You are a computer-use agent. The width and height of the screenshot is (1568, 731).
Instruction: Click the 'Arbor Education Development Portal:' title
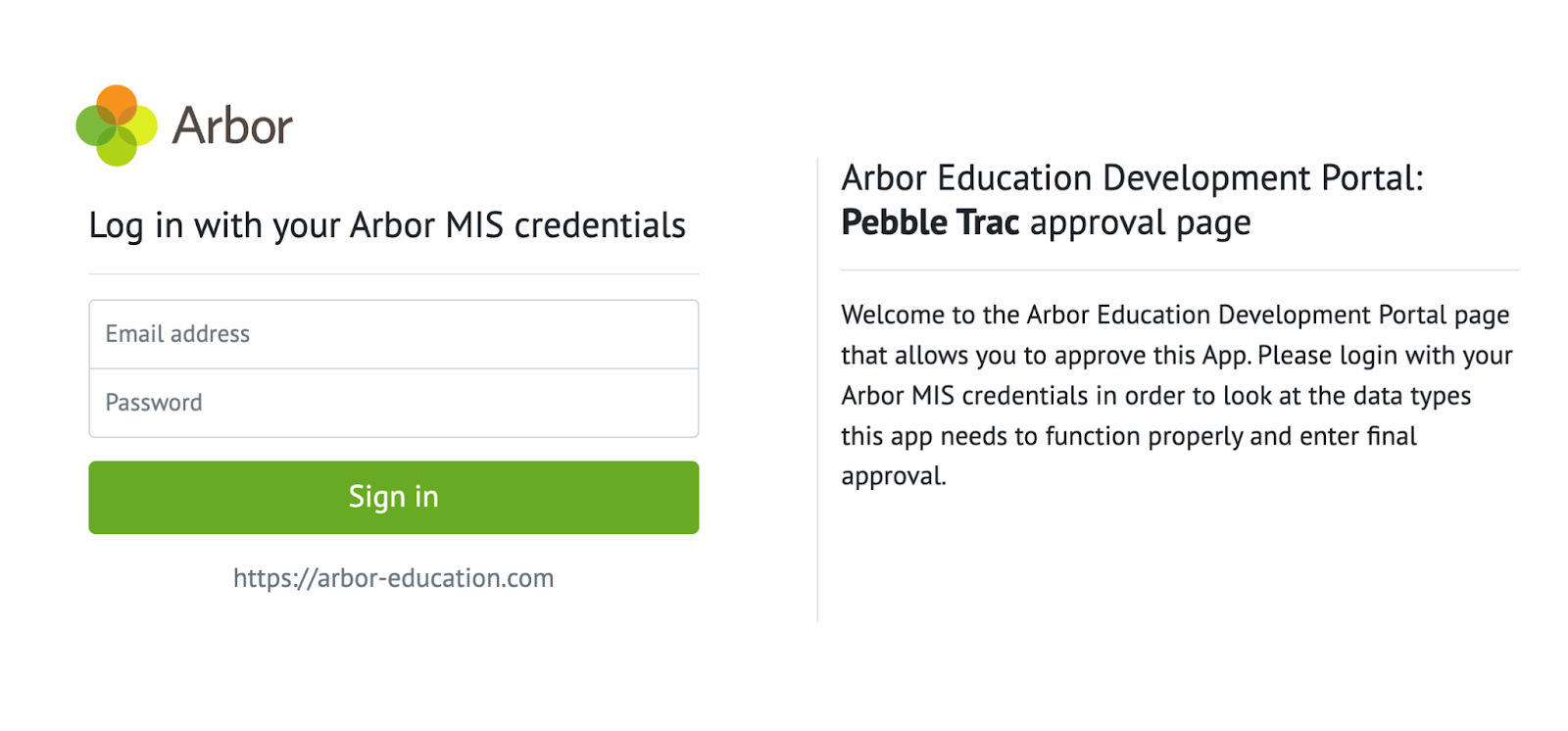(1132, 178)
